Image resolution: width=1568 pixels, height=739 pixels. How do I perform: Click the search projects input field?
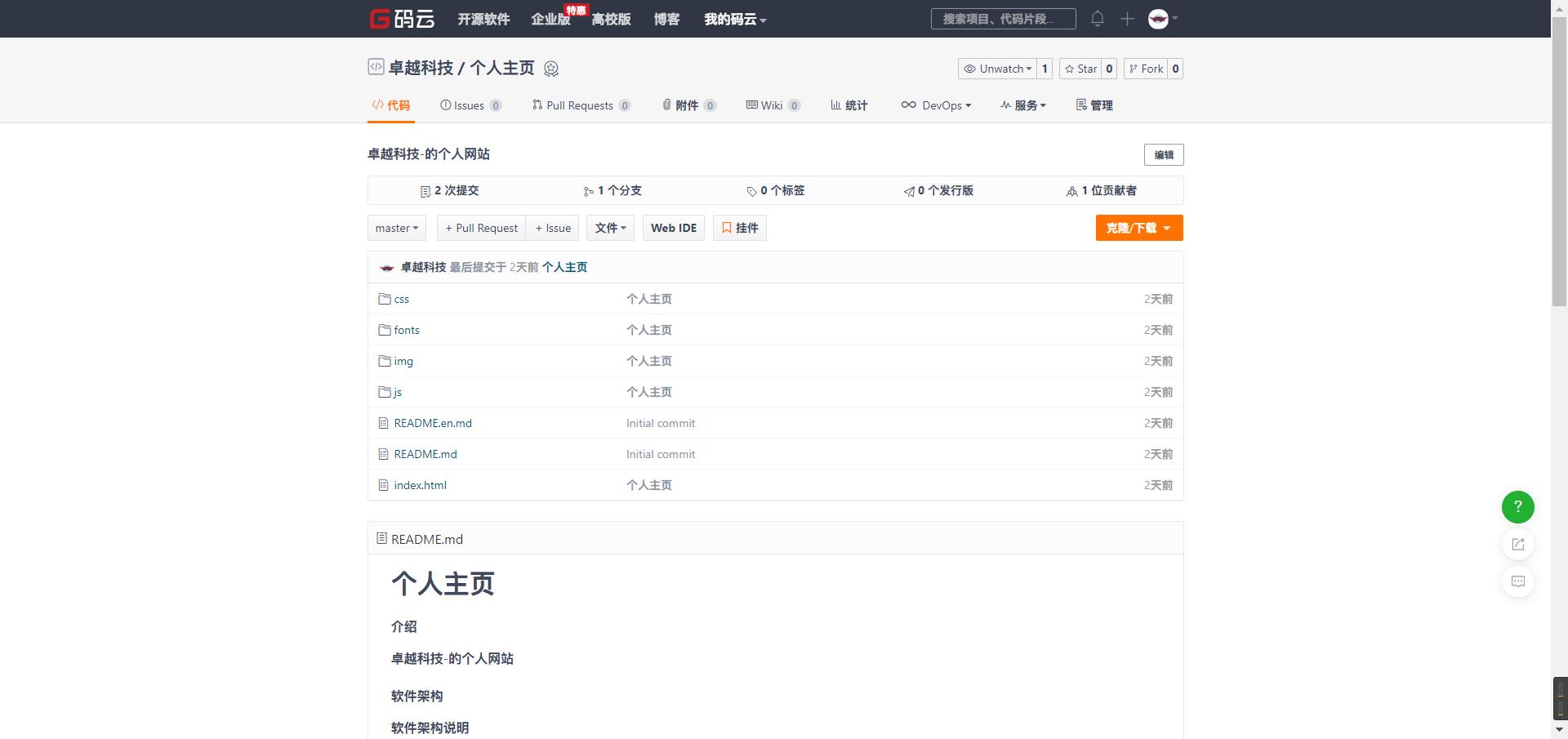click(x=1003, y=18)
